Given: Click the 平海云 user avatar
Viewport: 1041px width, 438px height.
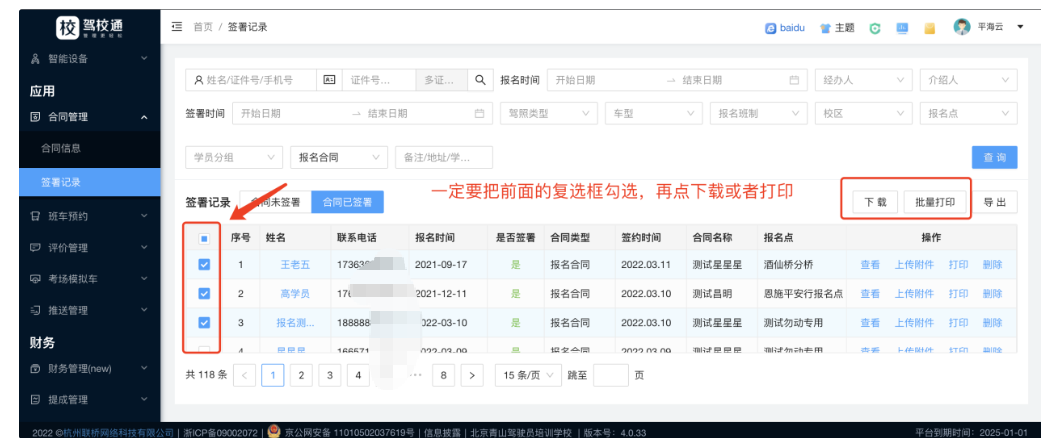Looking at the screenshot, I should click(962, 27).
